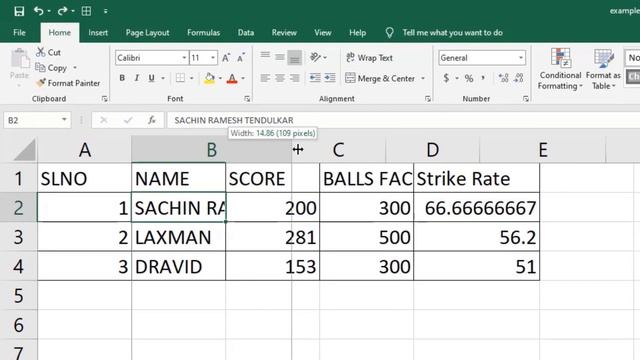Image resolution: width=640 pixels, height=360 pixels.
Task: Toggle underline formatting
Action: 151,78
